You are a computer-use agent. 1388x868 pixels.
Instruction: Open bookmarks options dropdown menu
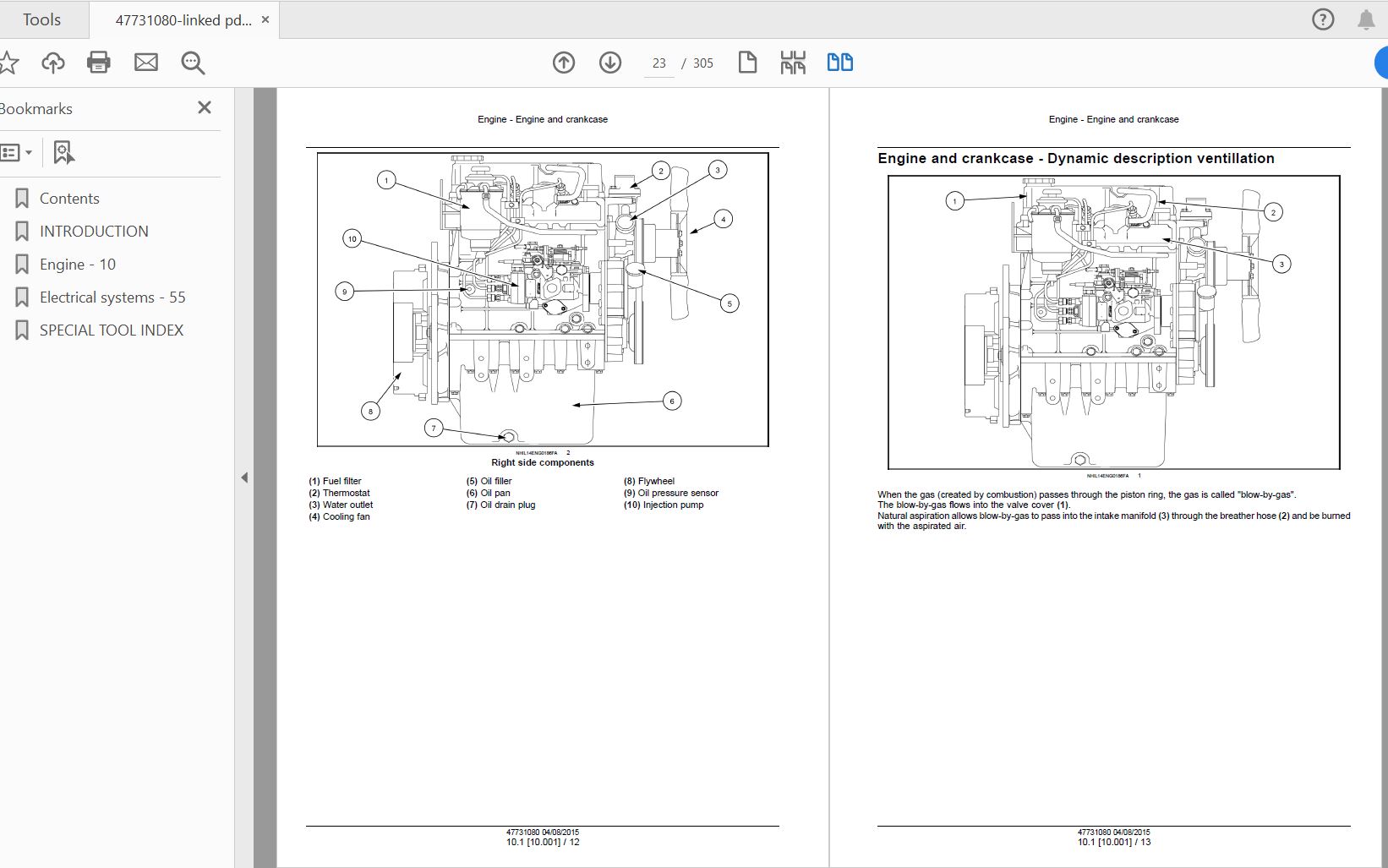(x=17, y=153)
